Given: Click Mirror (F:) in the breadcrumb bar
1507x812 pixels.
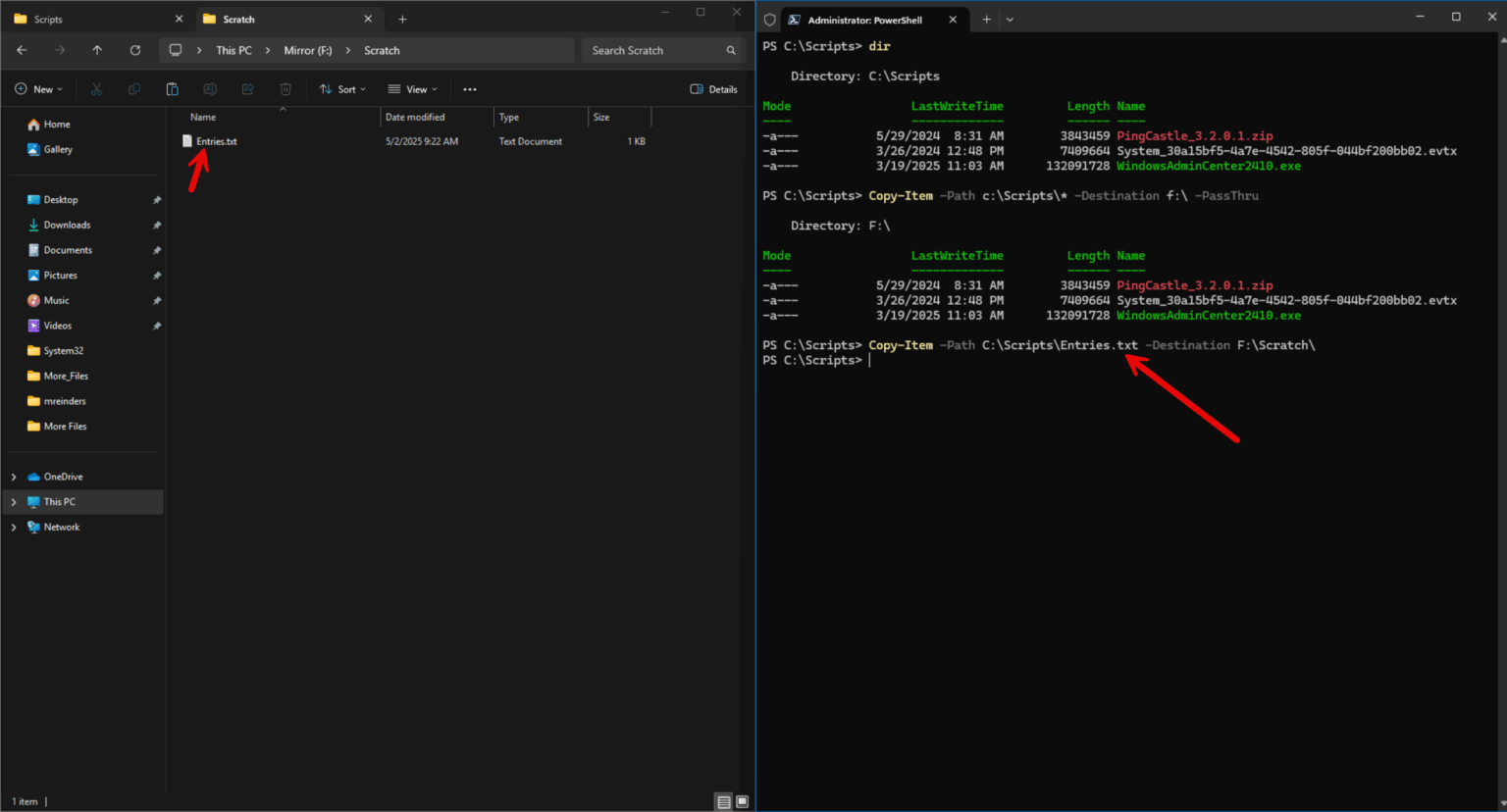Looking at the screenshot, I should (308, 50).
